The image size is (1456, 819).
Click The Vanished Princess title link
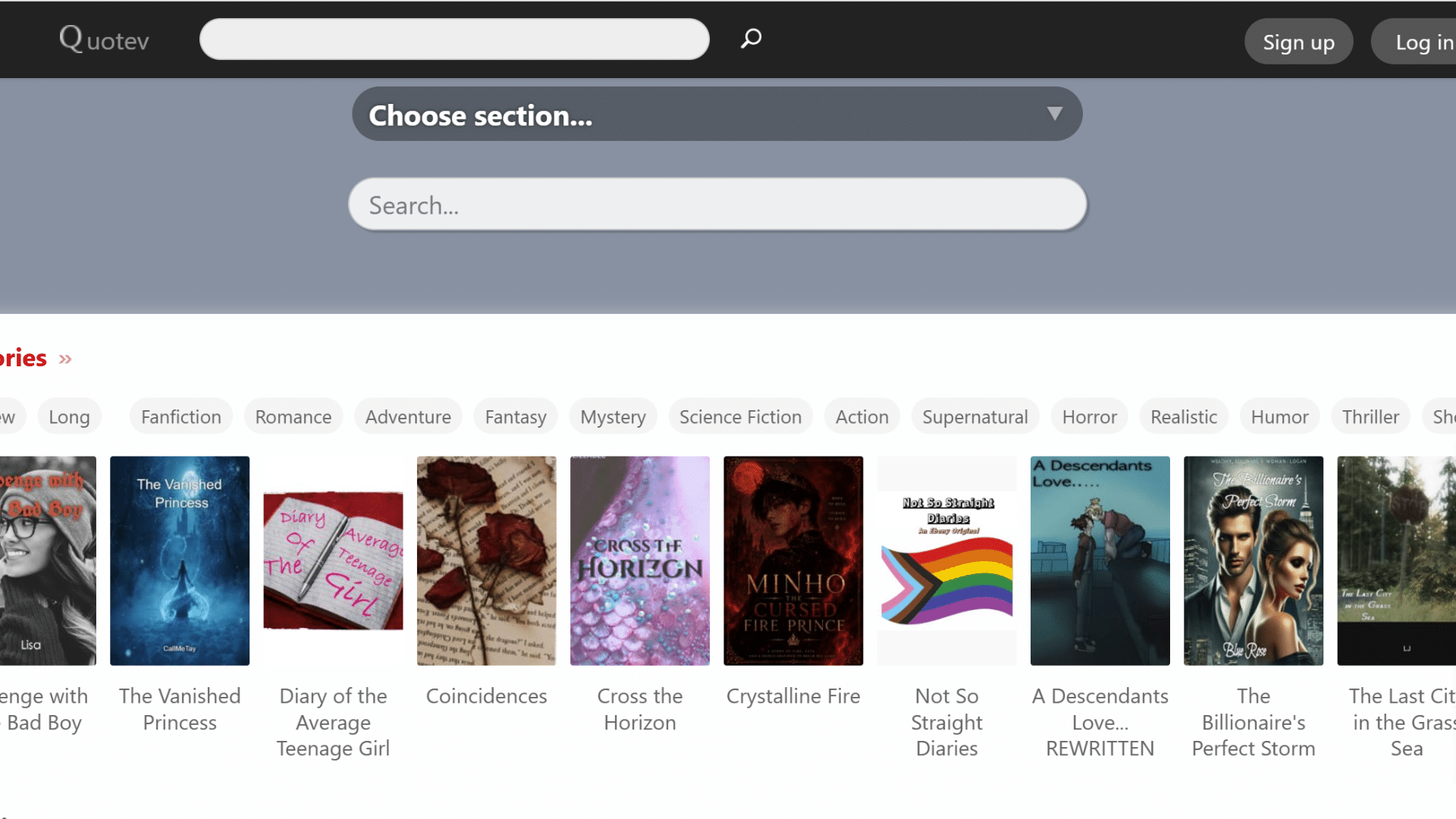tap(180, 709)
